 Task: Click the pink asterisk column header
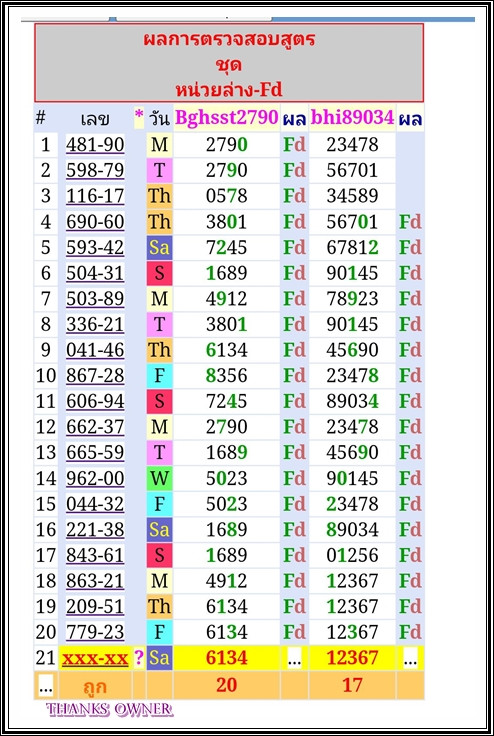(x=139, y=117)
